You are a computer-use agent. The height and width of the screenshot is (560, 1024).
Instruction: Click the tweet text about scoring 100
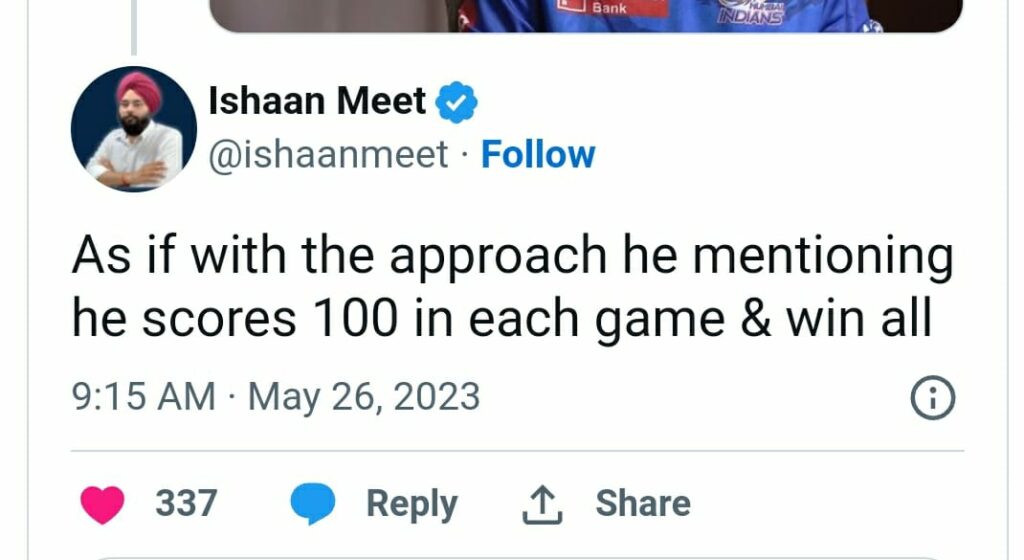tap(510, 287)
